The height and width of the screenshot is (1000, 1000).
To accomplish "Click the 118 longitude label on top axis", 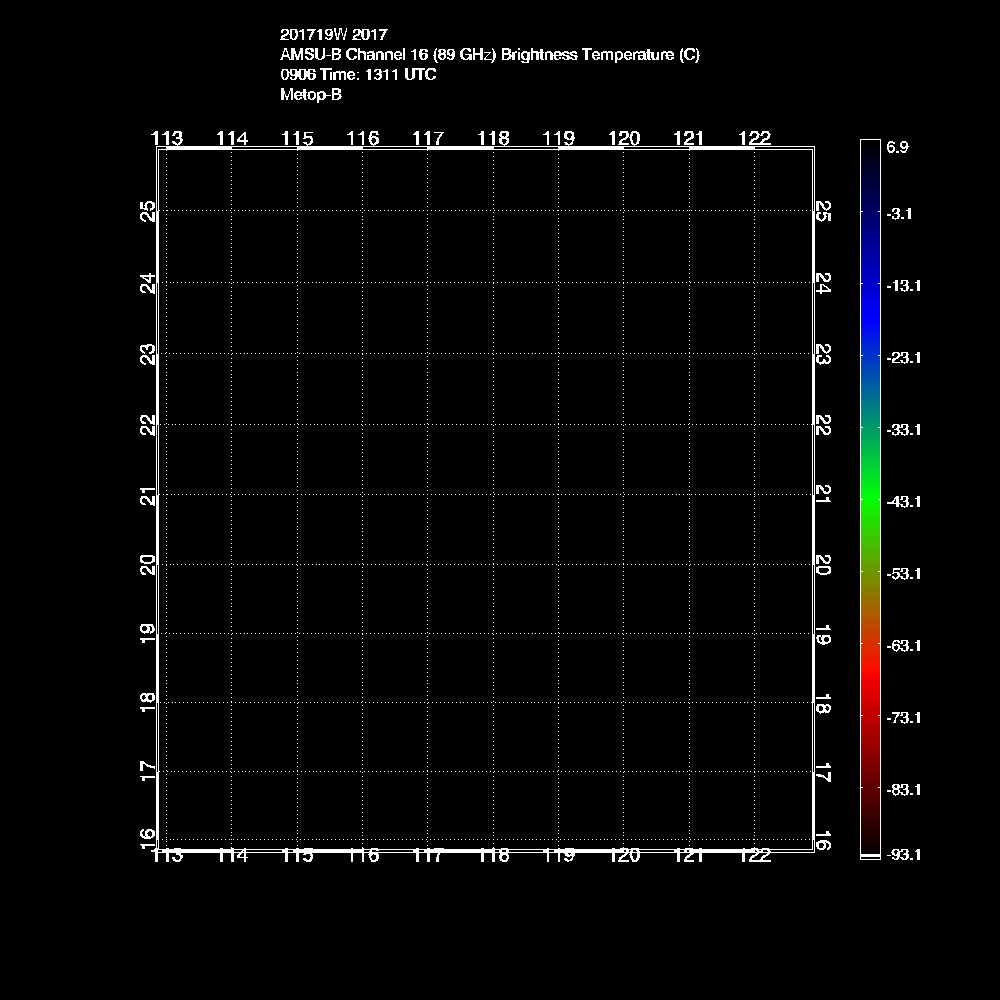I will 493,138.
